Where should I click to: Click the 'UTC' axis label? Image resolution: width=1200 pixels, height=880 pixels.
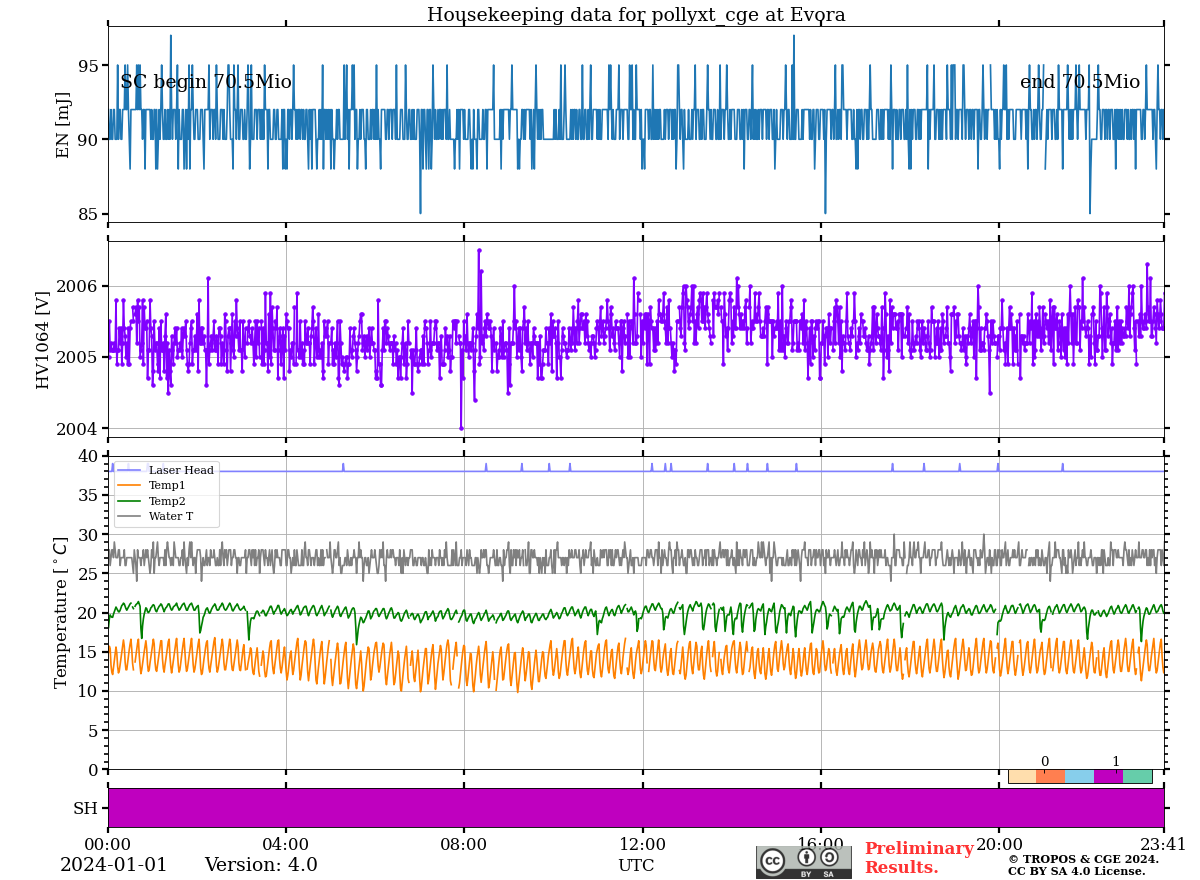pyautogui.click(x=636, y=865)
